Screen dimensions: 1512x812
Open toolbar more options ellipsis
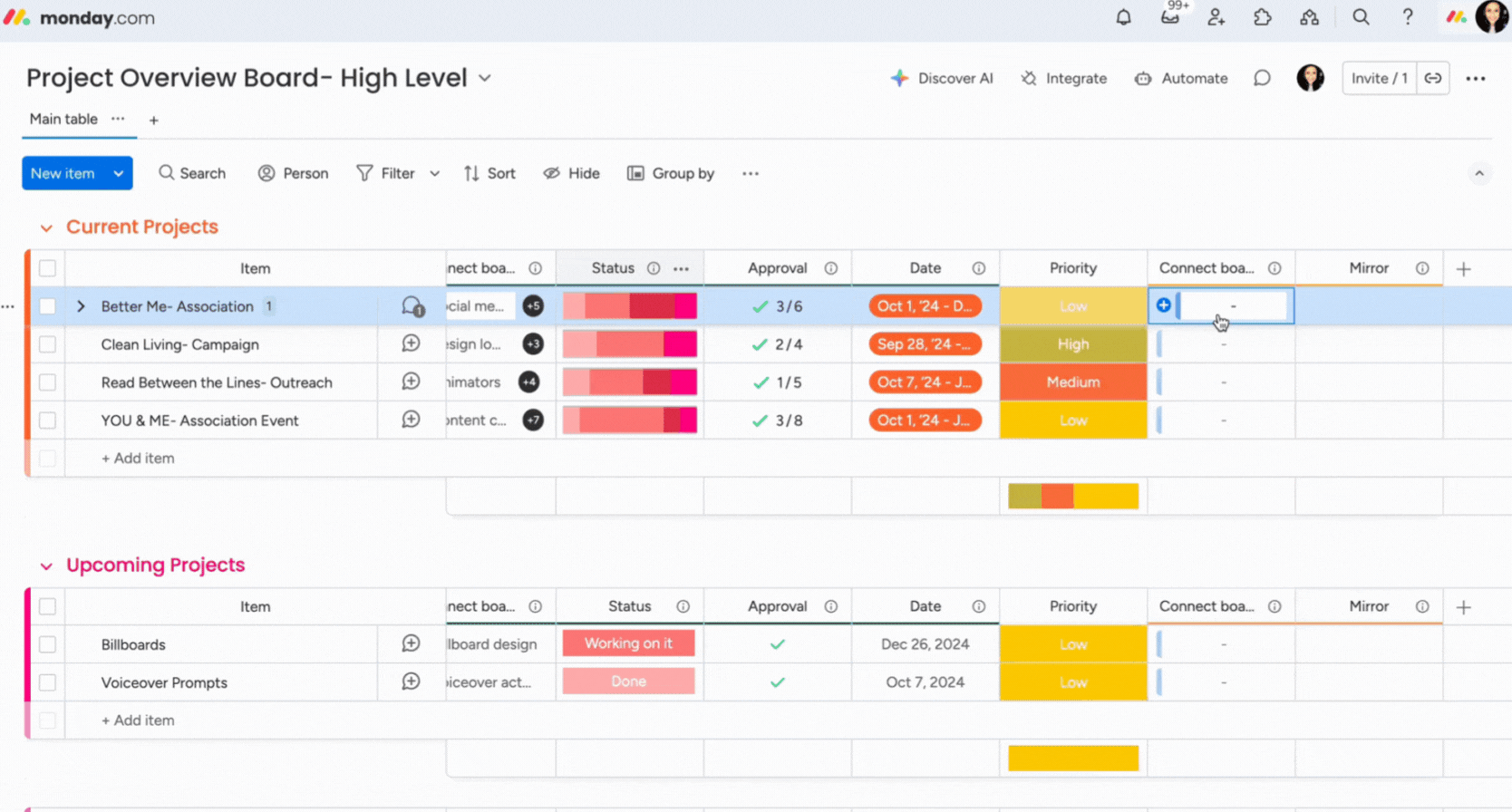(750, 173)
